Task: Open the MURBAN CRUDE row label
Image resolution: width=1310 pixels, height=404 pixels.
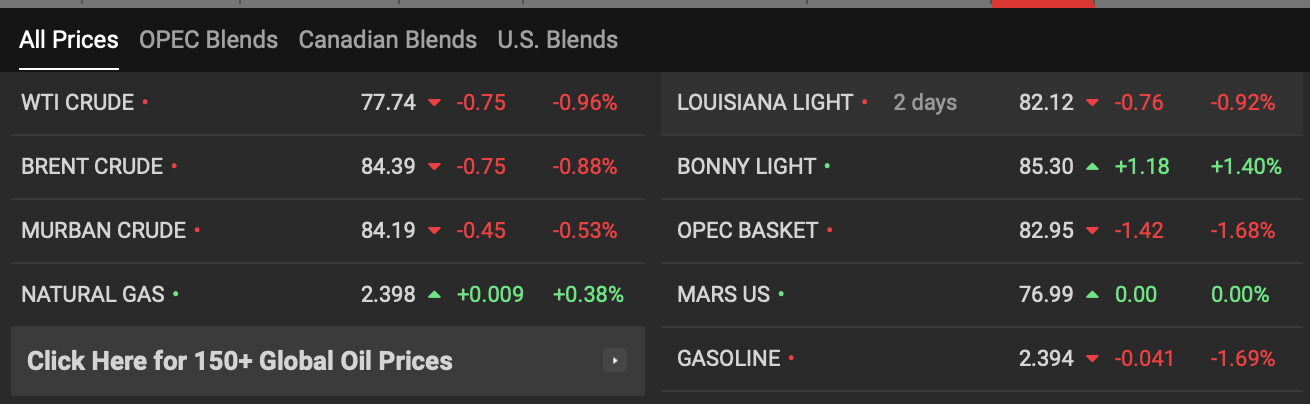Action: pos(103,230)
